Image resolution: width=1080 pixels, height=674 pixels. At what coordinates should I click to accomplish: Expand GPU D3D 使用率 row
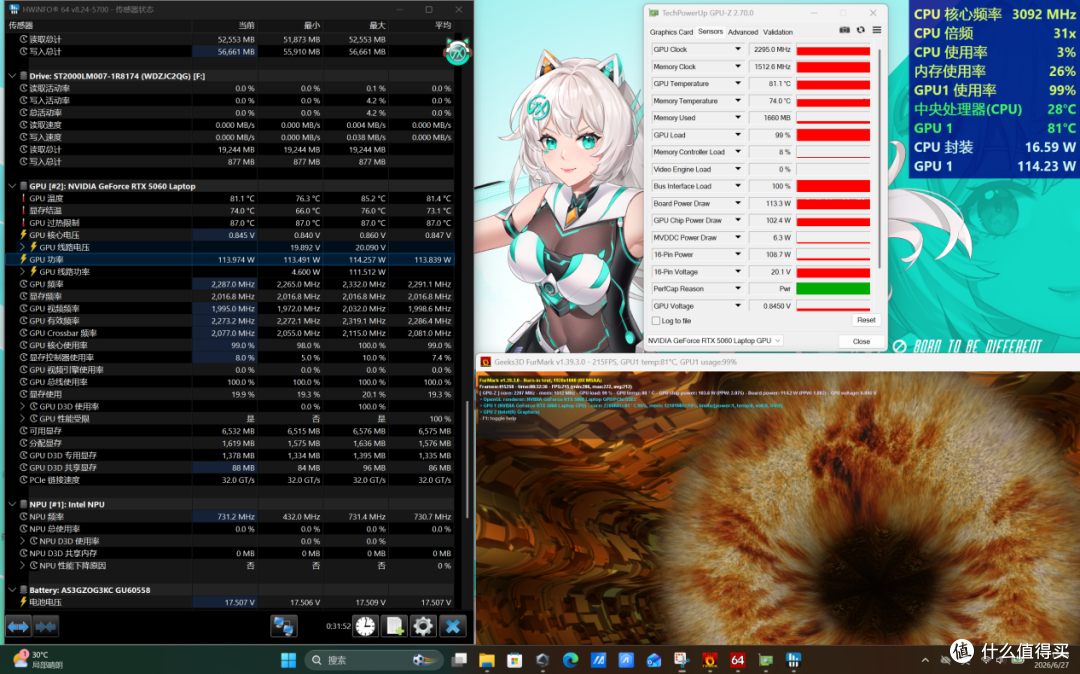[x=23, y=407]
